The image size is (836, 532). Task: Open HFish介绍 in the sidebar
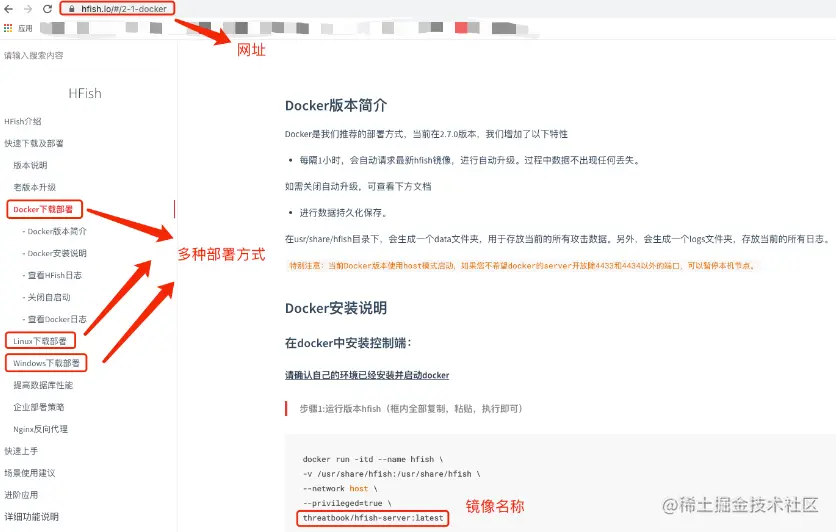coord(23,121)
